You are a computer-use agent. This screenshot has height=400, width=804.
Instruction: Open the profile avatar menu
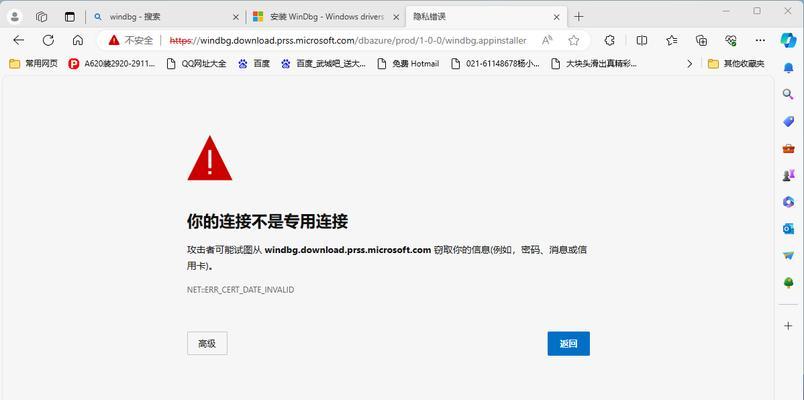(x=15, y=17)
